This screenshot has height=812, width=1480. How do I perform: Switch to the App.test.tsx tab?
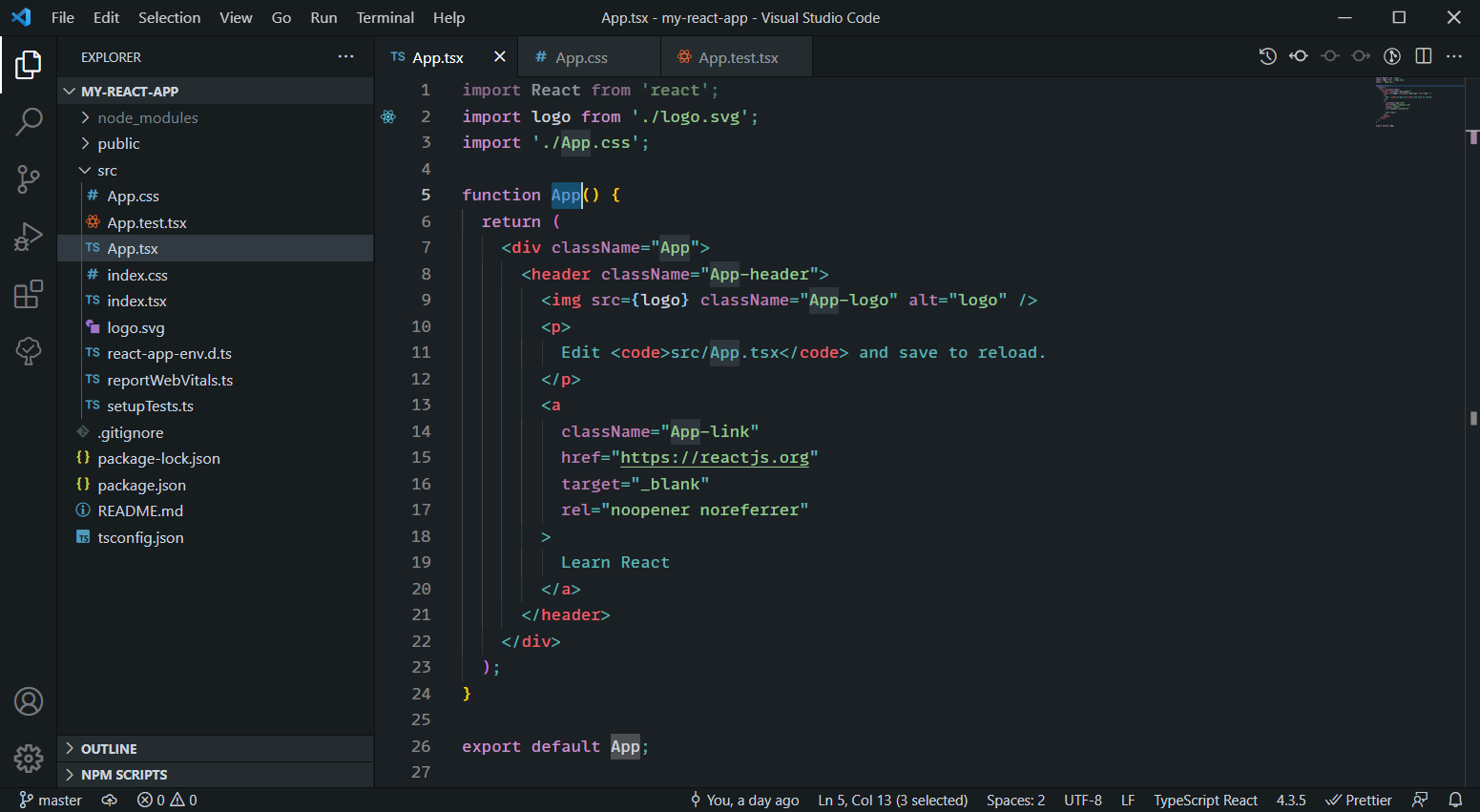point(736,57)
